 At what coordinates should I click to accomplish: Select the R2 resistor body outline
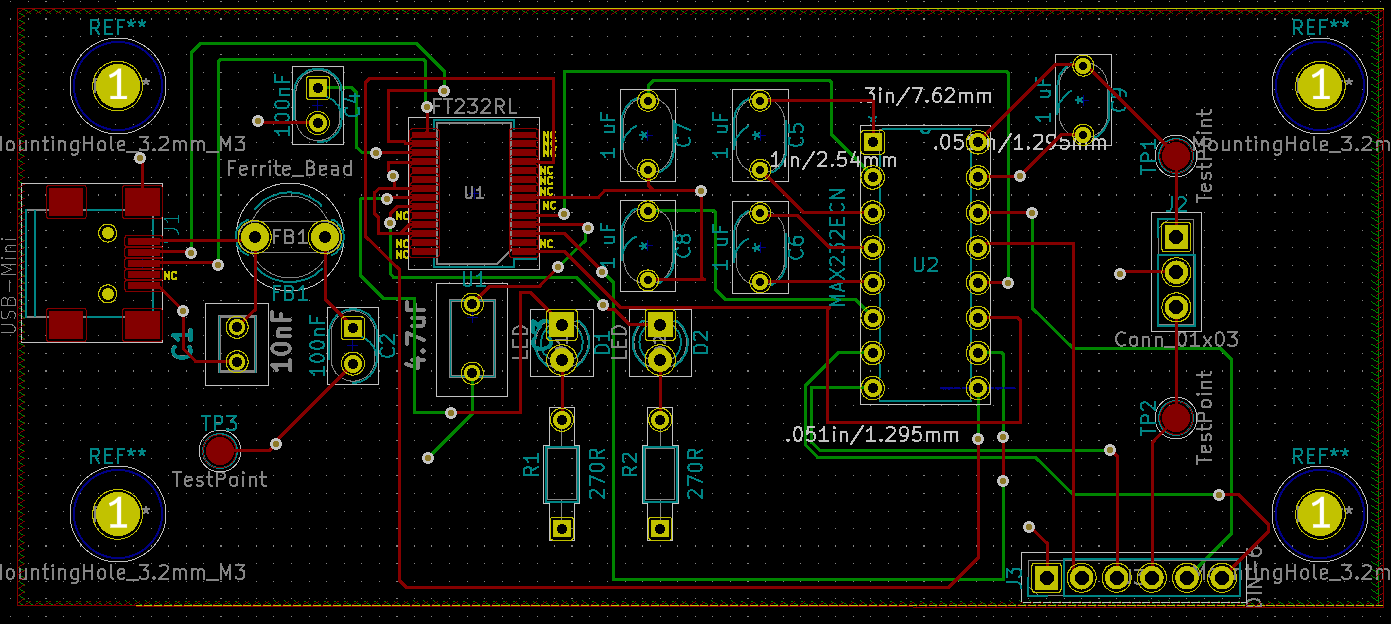(x=660, y=474)
